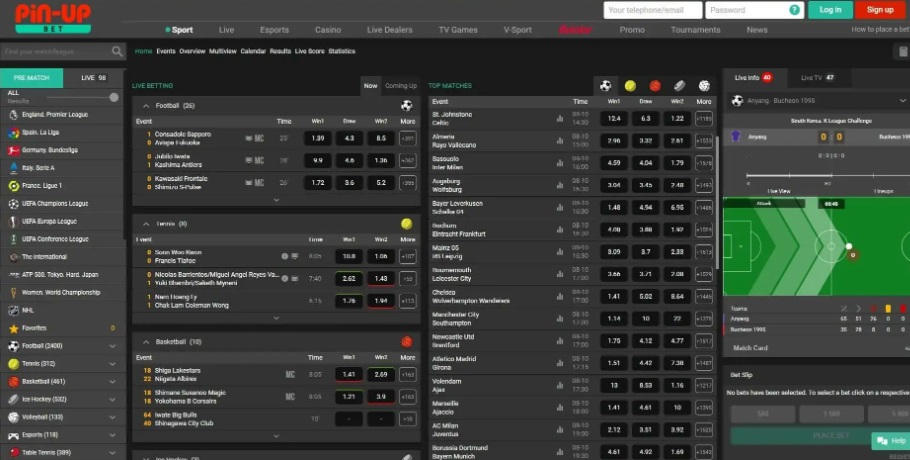The image size is (910, 460).
Task: Click England Premier League icon in sidebar
Action: [13, 115]
